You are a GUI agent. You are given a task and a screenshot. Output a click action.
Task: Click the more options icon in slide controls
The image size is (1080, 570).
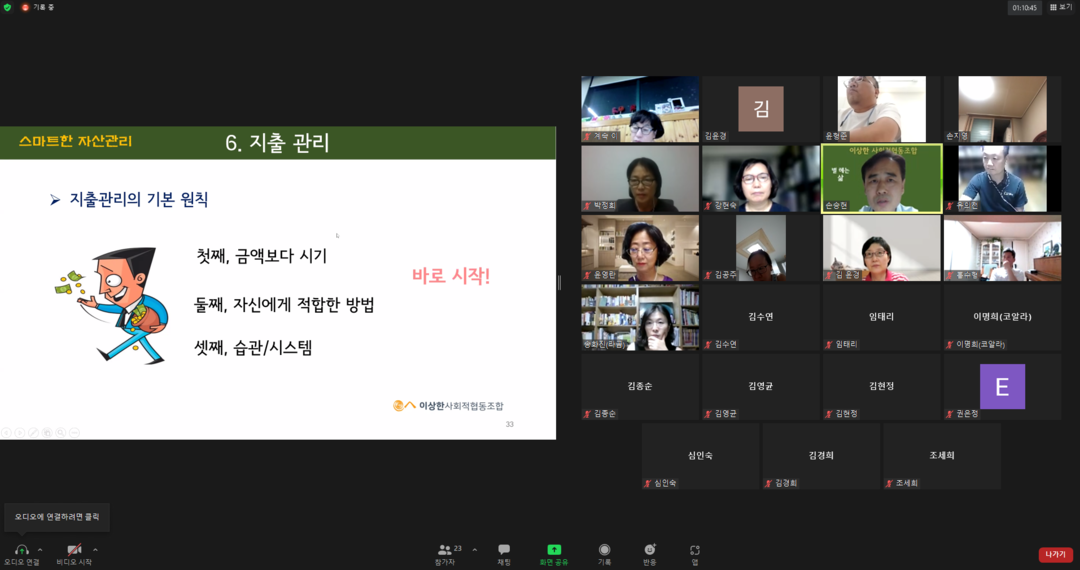74,432
